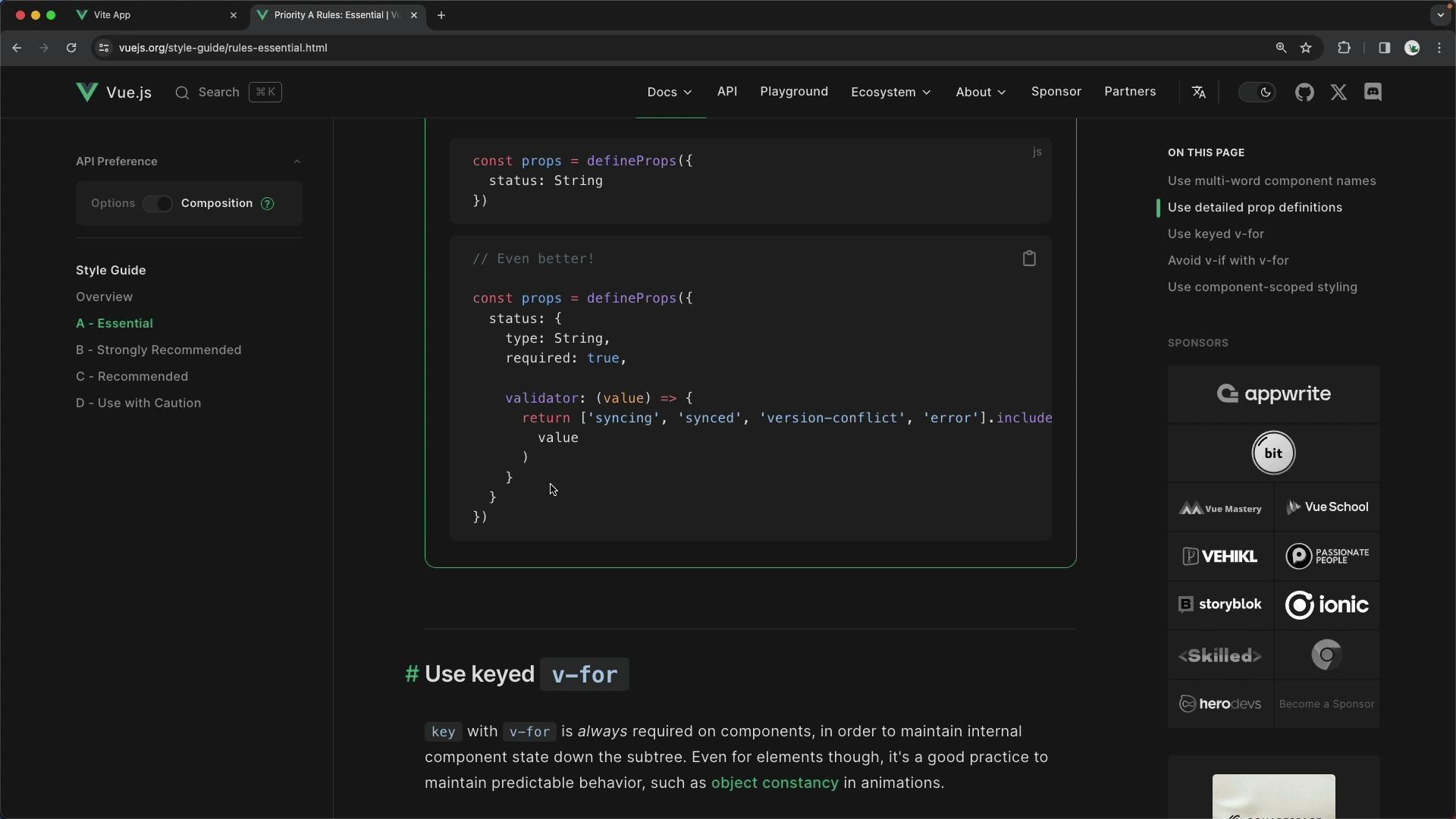Screen dimensions: 1456x819
Task: Select the Options label in API preference
Action: pyautogui.click(x=113, y=203)
